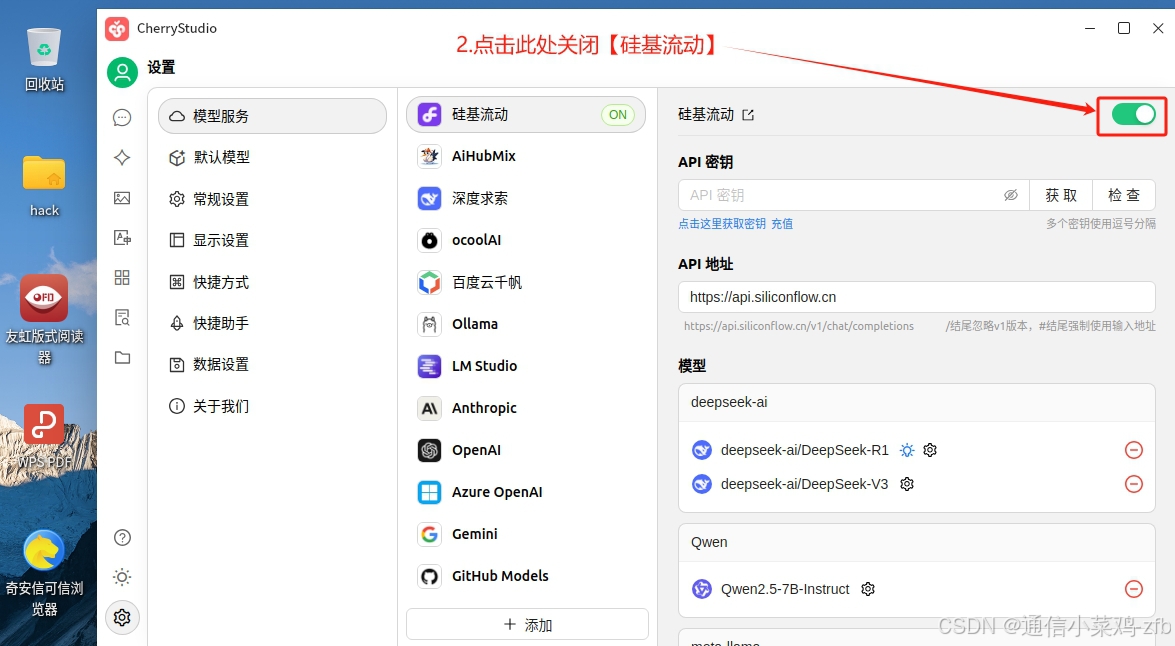Select the GitHub Models provider
The width and height of the screenshot is (1175, 646).
point(525,576)
